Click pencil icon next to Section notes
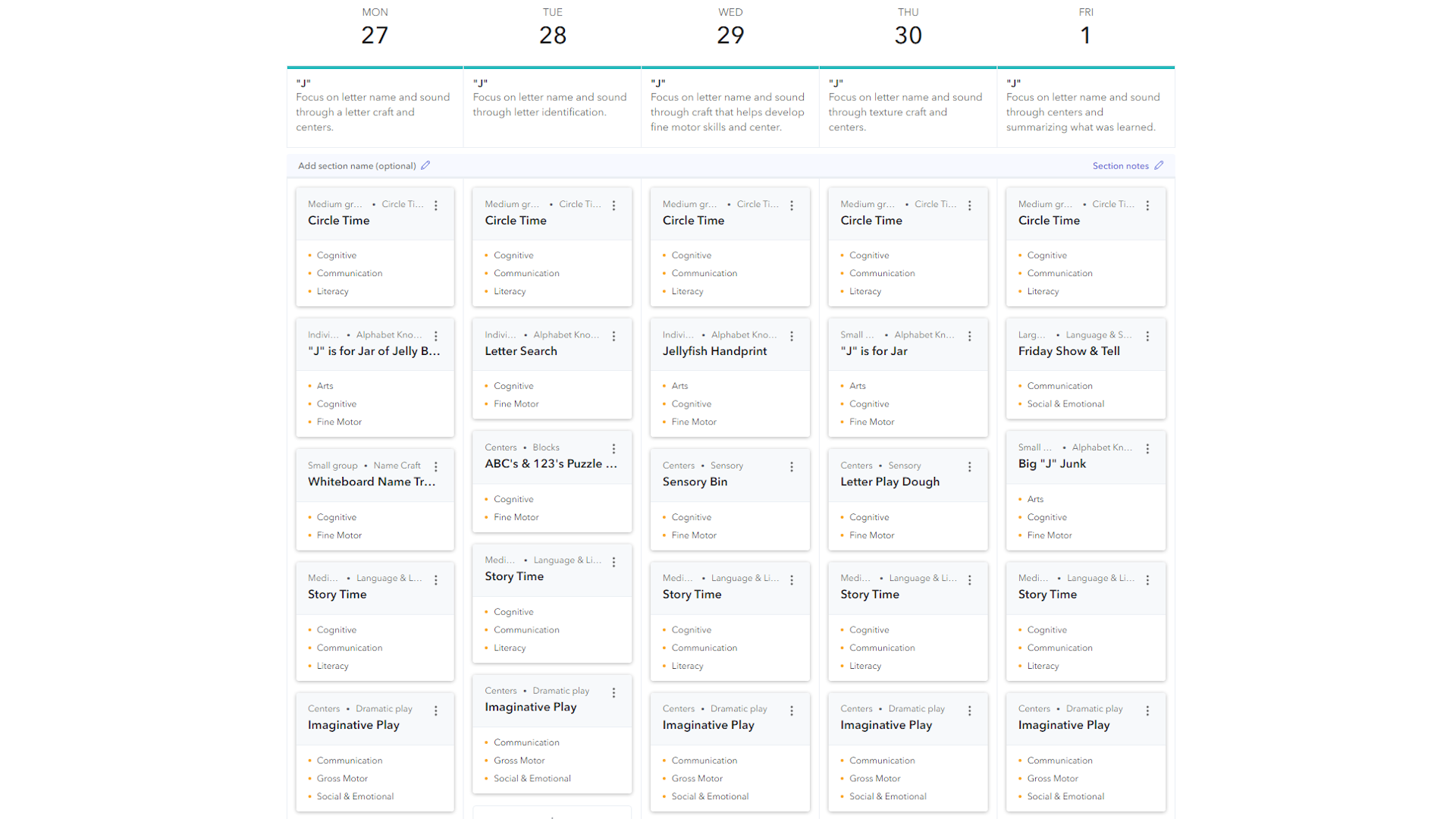Screen dimensions: 1456x819 1159,165
